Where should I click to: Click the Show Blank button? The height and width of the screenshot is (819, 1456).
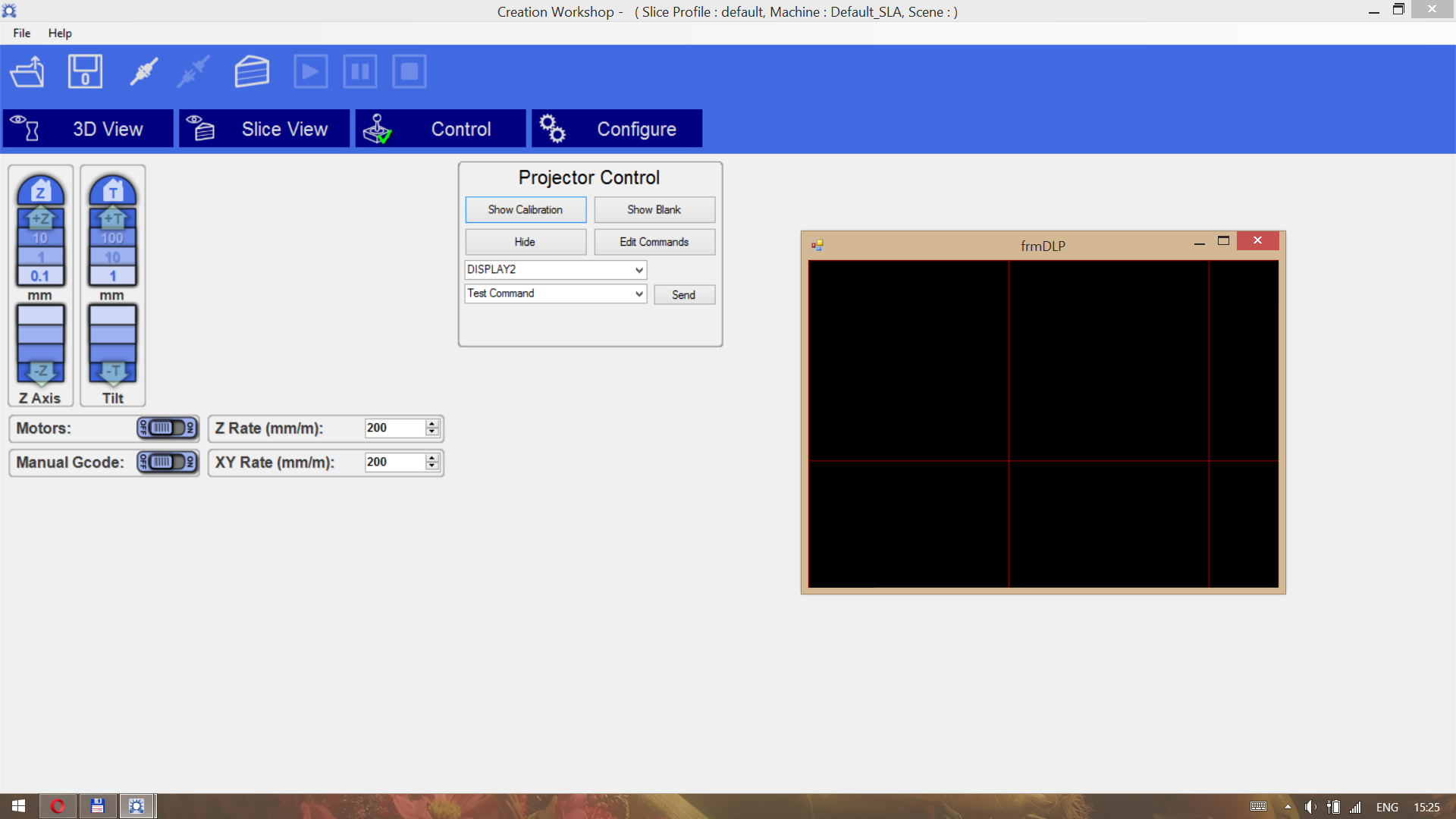click(654, 210)
